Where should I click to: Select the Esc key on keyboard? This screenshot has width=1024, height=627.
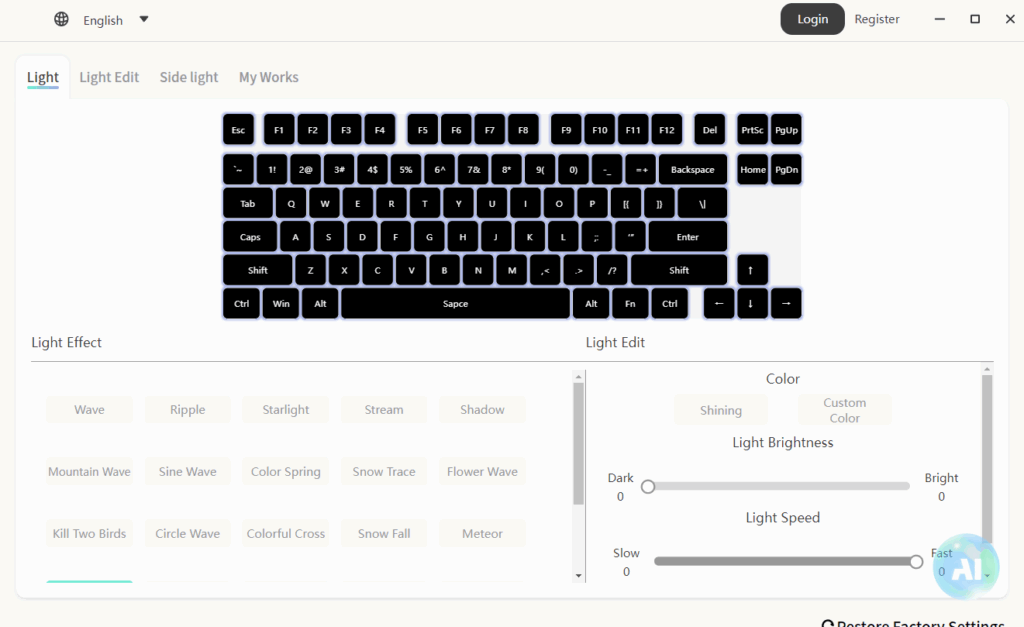[238, 130]
